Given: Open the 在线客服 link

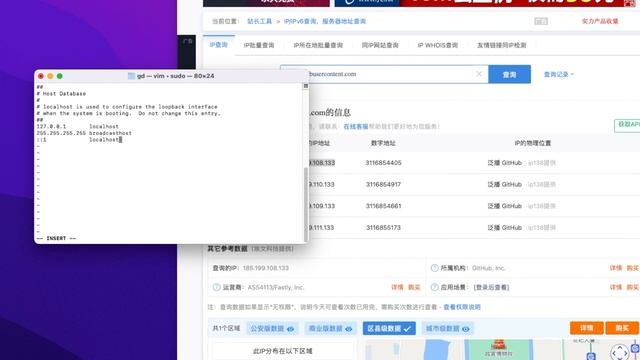Looking at the screenshot, I should pyautogui.click(x=356, y=127).
